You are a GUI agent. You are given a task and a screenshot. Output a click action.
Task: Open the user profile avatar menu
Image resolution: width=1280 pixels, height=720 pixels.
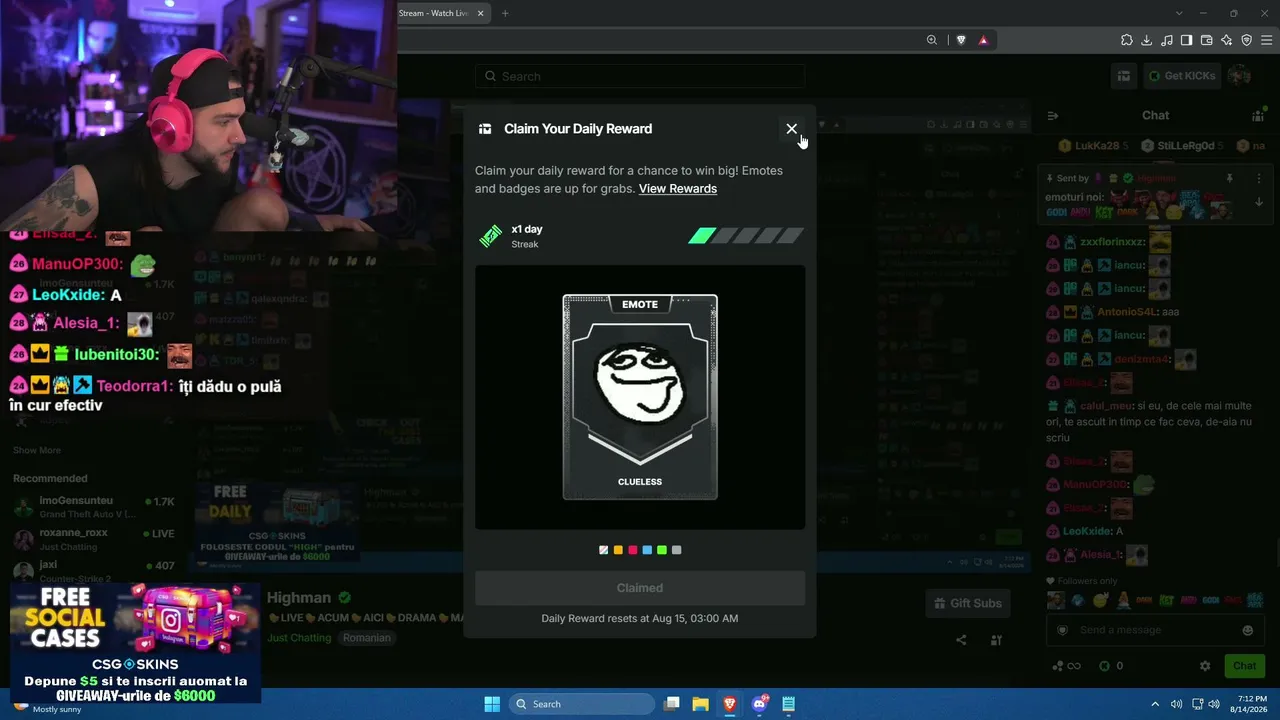click(1239, 76)
